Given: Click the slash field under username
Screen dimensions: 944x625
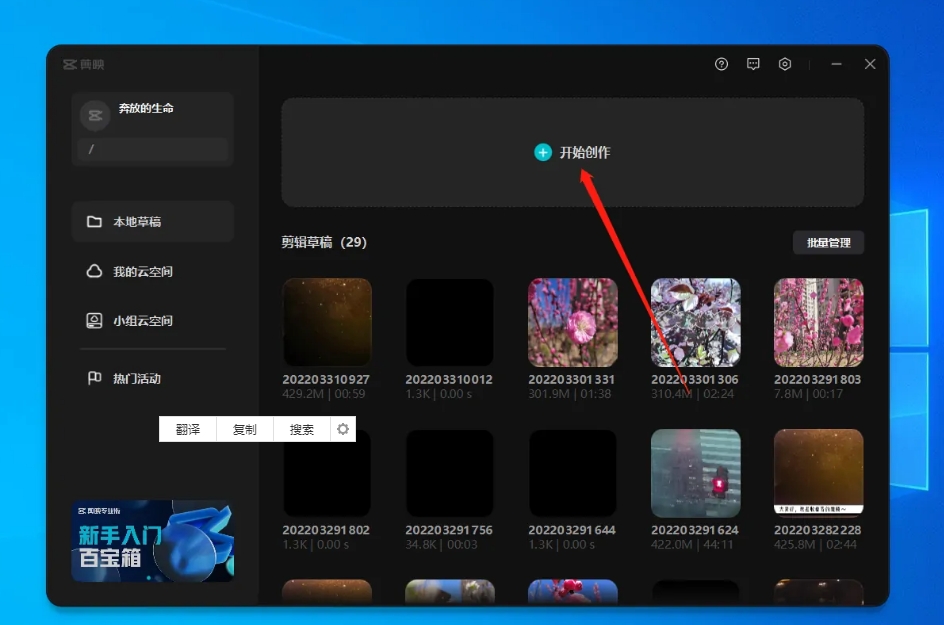Looking at the screenshot, I should tap(152, 149).
